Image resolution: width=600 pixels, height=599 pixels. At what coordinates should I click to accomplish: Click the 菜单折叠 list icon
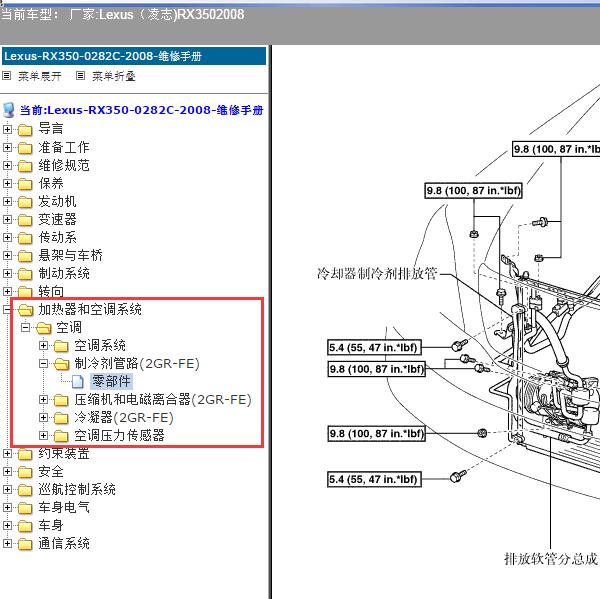point(80,75)
